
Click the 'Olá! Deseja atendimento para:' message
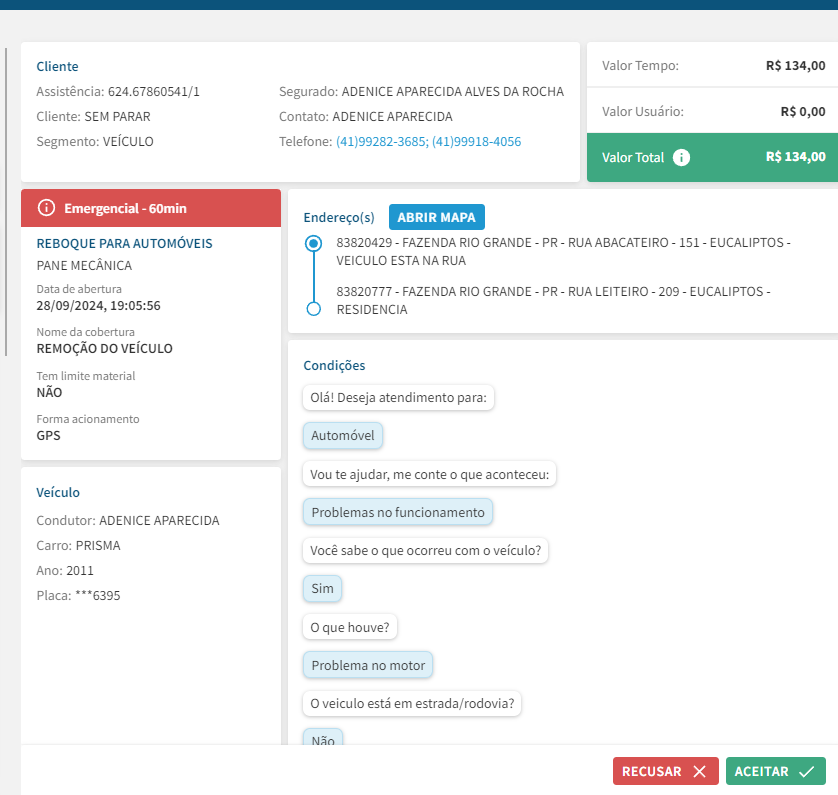pyautogui.click(x=398, y=397)
